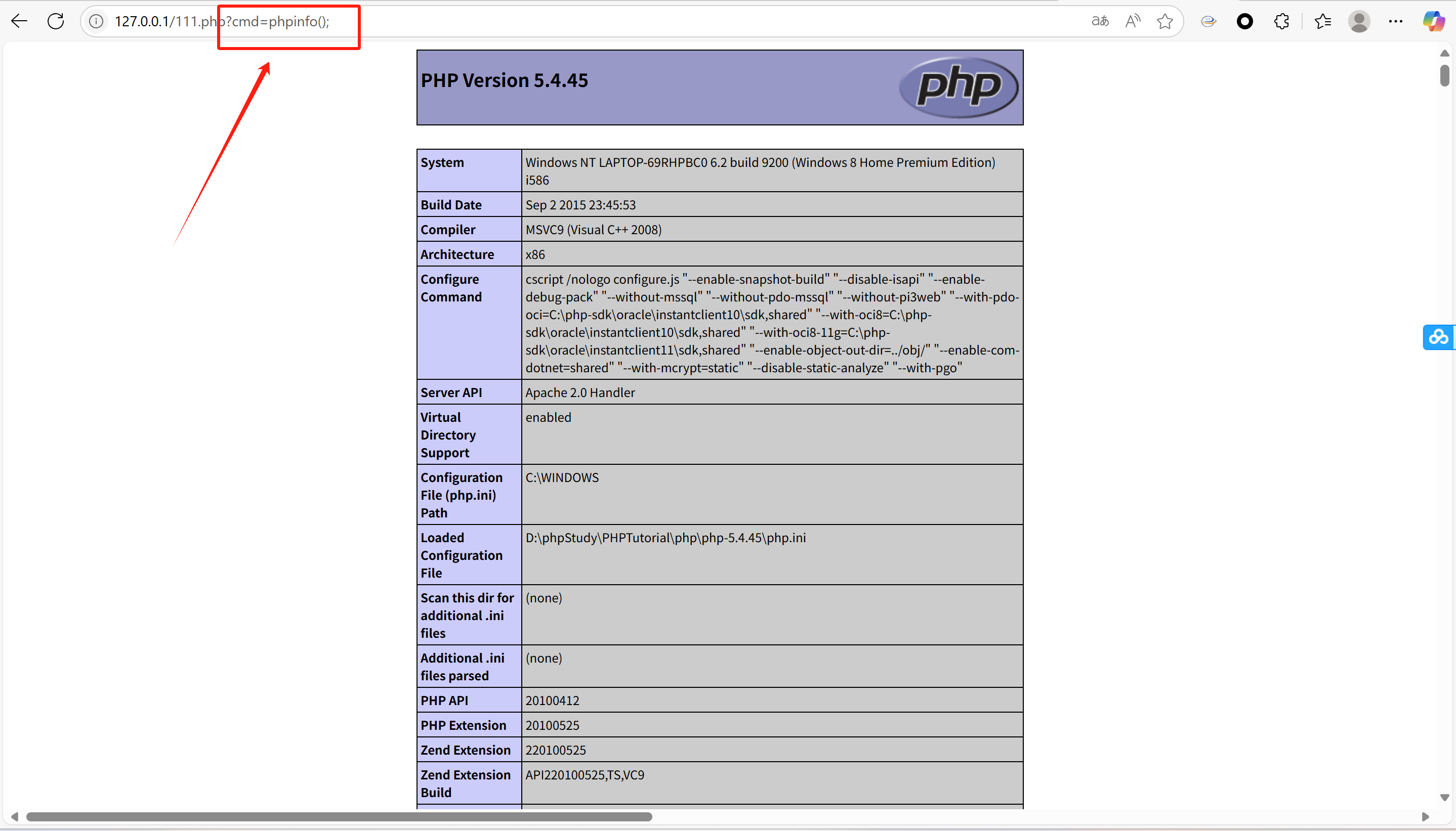Click the horizontal scrollbar right arrow

click(1425, 817)
